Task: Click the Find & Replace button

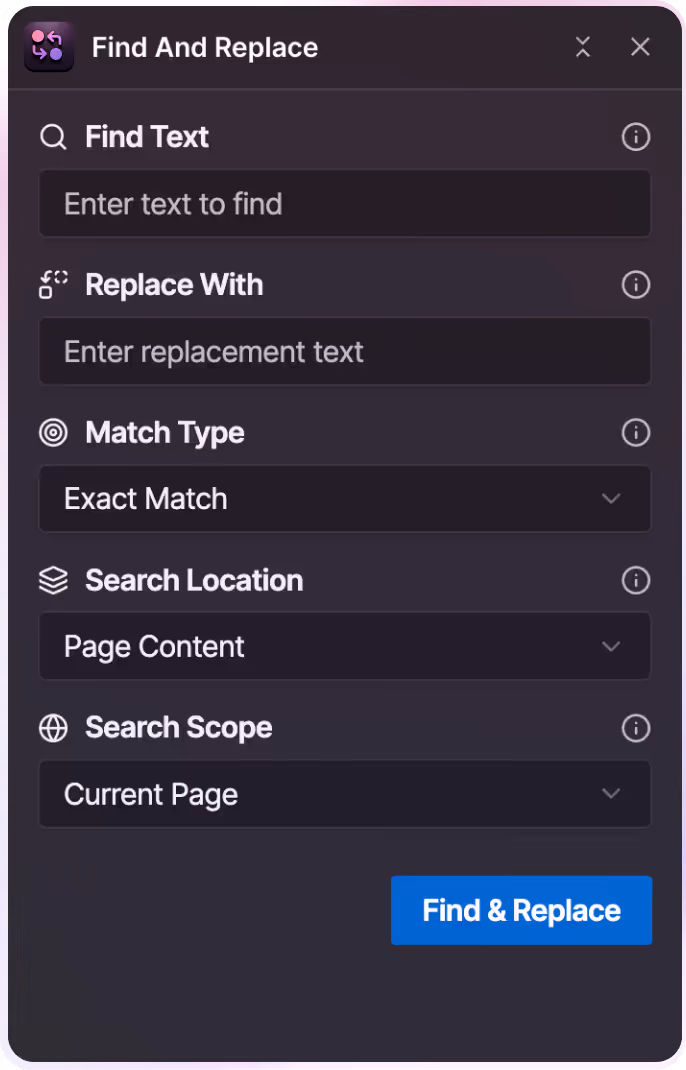Action: coord(521,910)
